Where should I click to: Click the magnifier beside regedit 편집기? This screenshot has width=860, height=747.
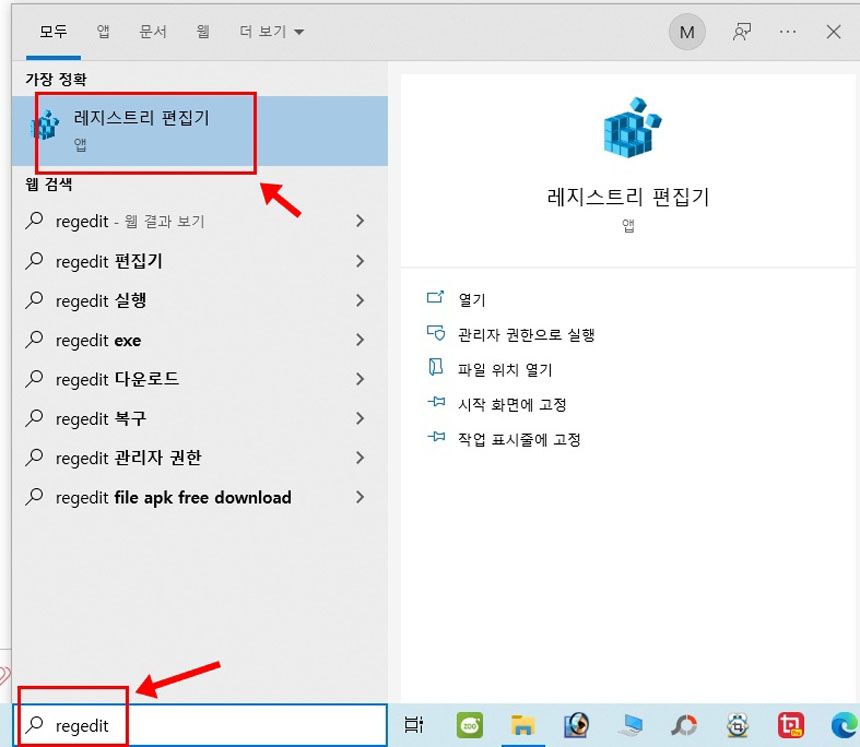click(x=34, y=261)
